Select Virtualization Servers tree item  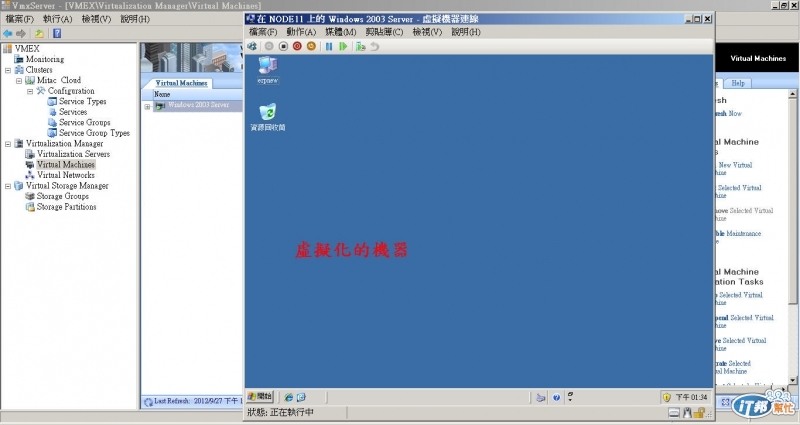pyautogui.click(x=73, y=154)
